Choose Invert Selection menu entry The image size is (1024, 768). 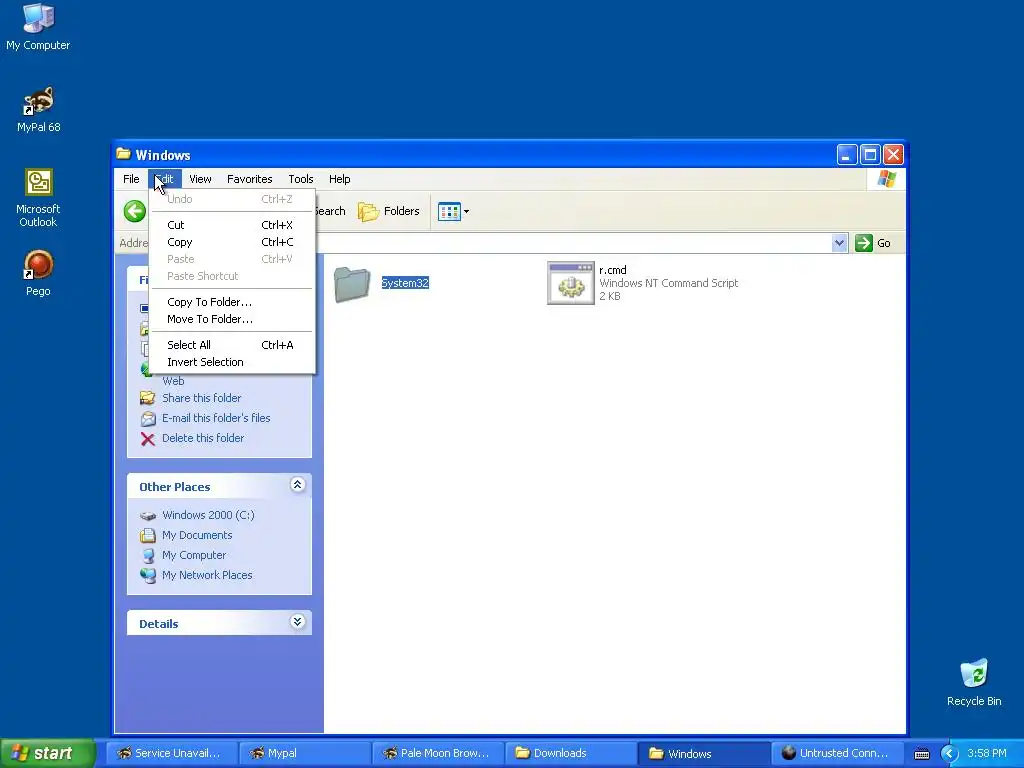(232, 362)
